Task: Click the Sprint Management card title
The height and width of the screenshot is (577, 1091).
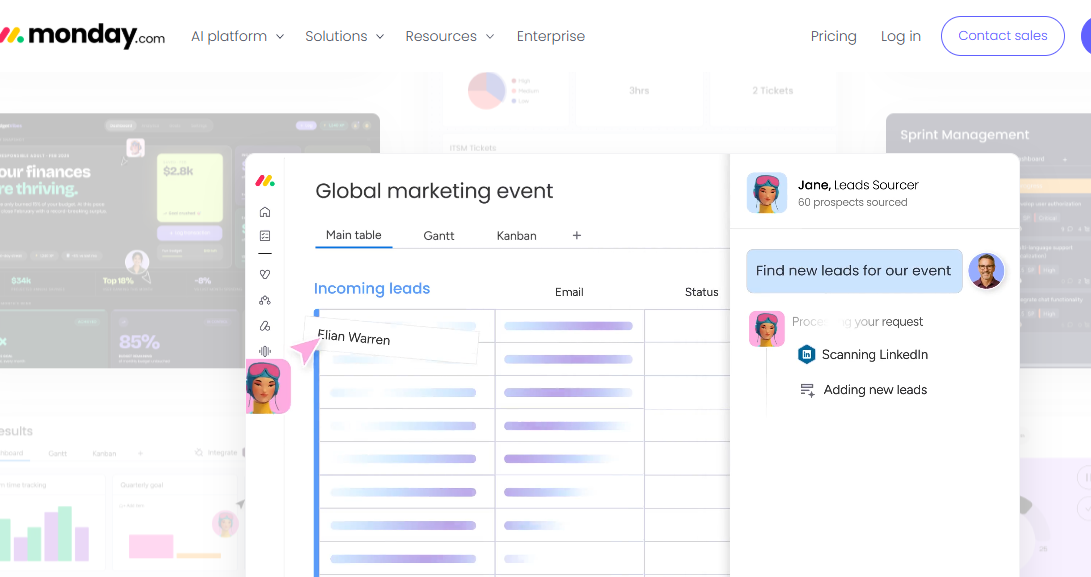Action: [964, 135]
